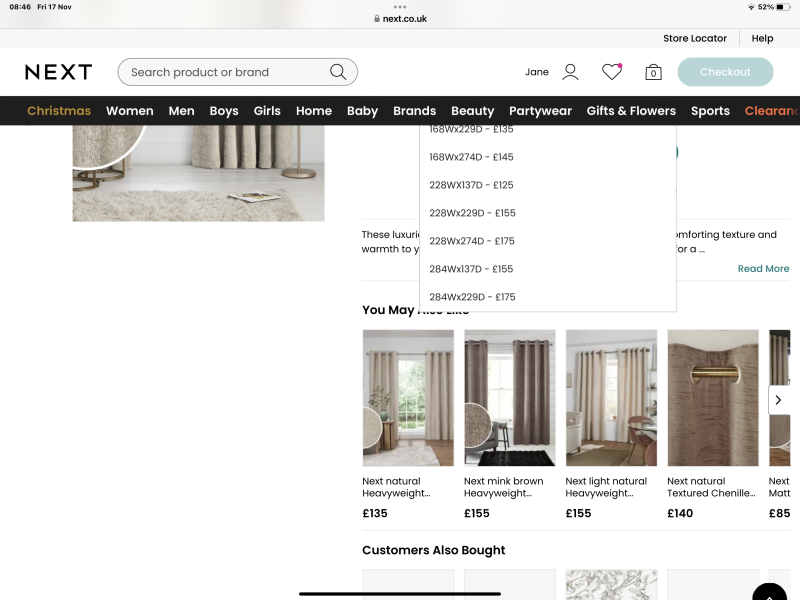Viewport: 800px width, 600px height.
Task: Click 'Next natural Heavyweight...' product title
Action: coord(396,487)
